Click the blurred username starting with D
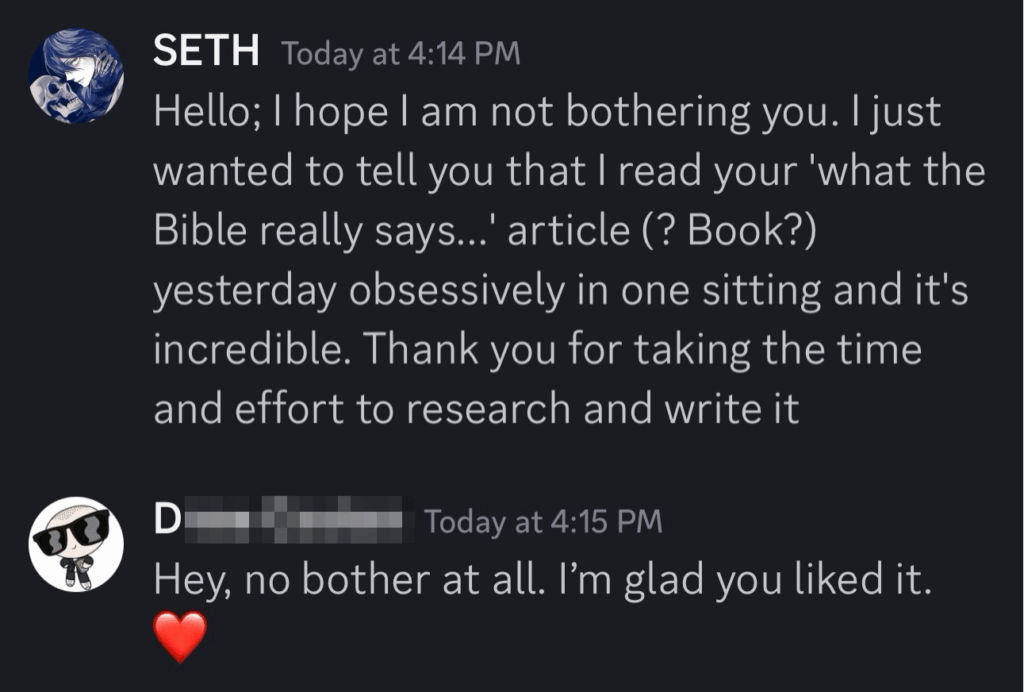Screen dimensions: 1024x692 (x=283, y=520)
